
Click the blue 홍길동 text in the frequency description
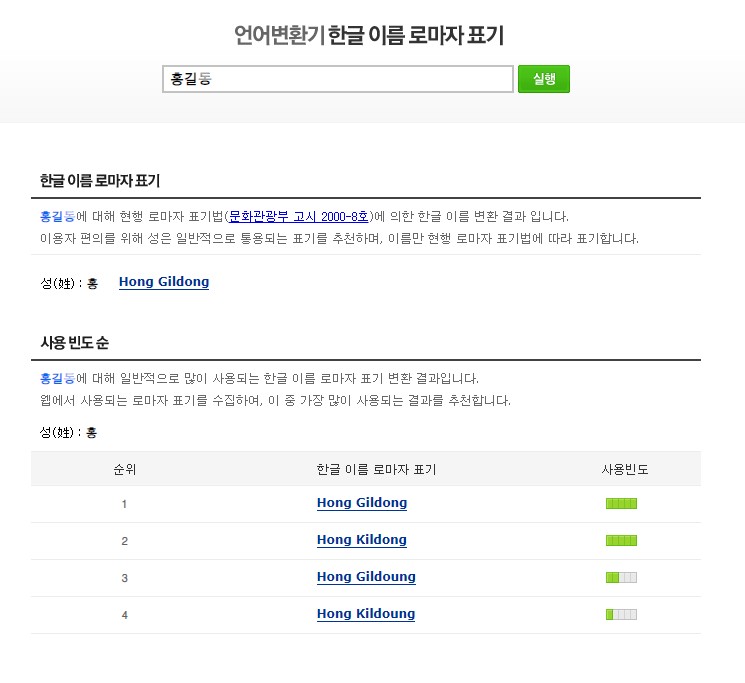click(x=57, y=379)
